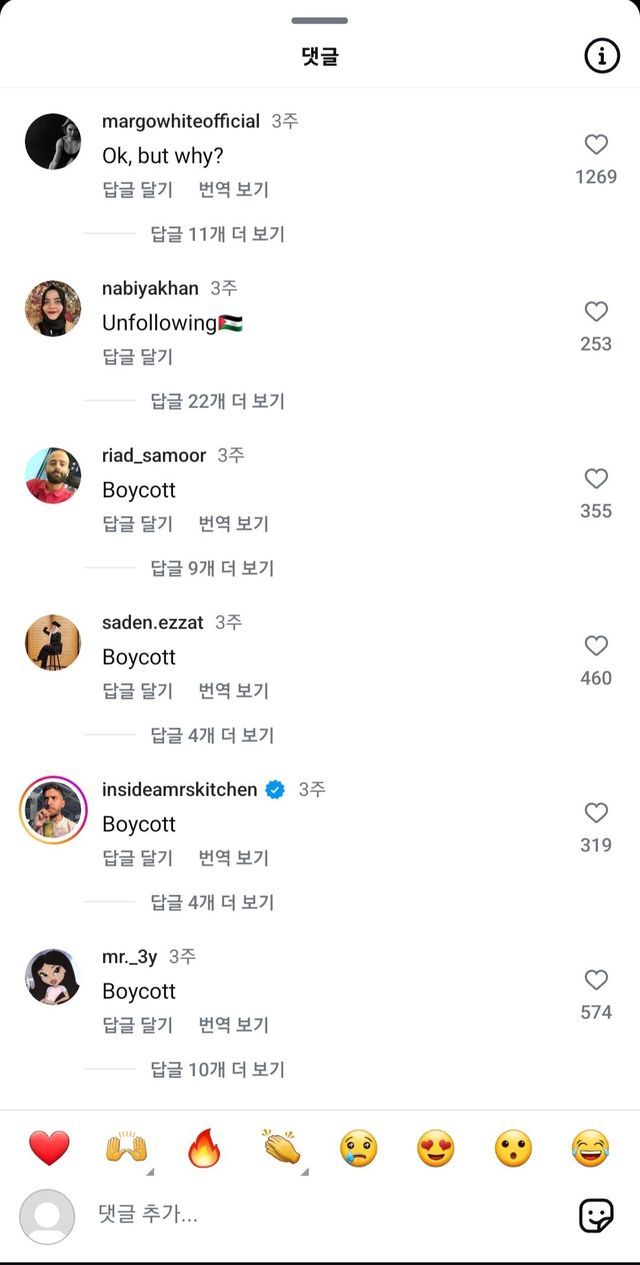Open the sticker/GIF picker icon
The width and height of the screenshot is (640, 1265).
point(596,1215)
